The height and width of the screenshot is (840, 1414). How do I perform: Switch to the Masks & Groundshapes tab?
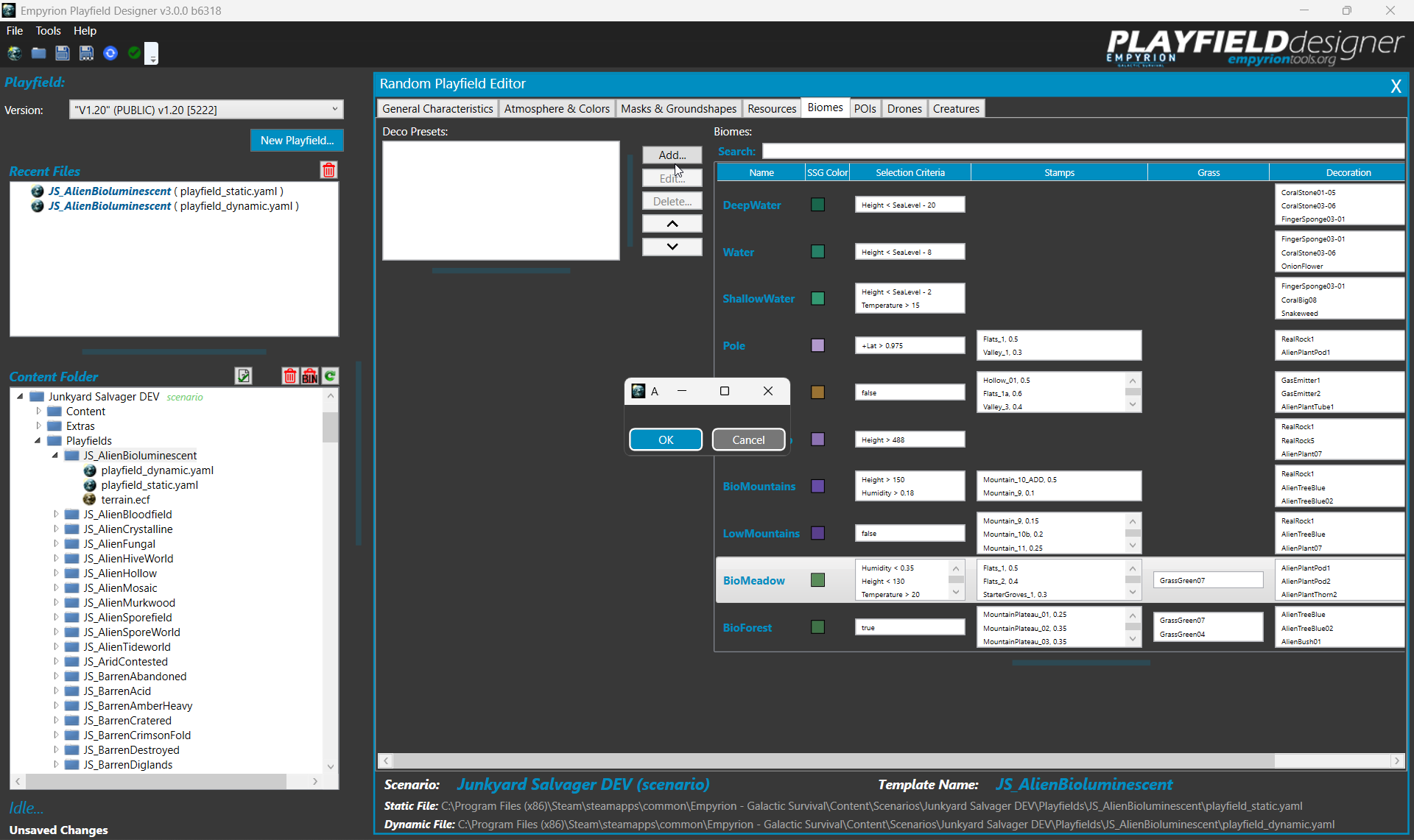(678, 108)
